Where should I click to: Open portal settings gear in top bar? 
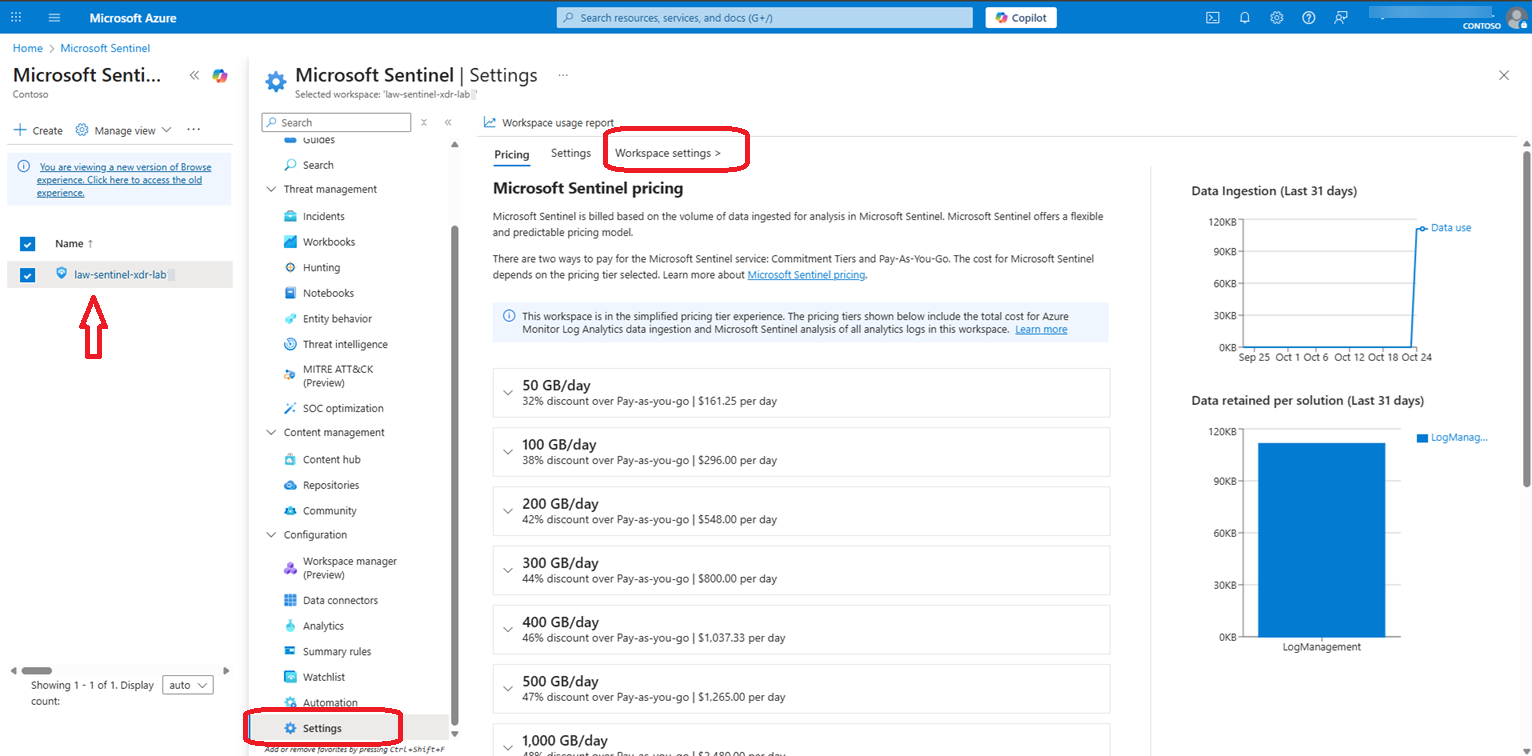(1277, 18)
